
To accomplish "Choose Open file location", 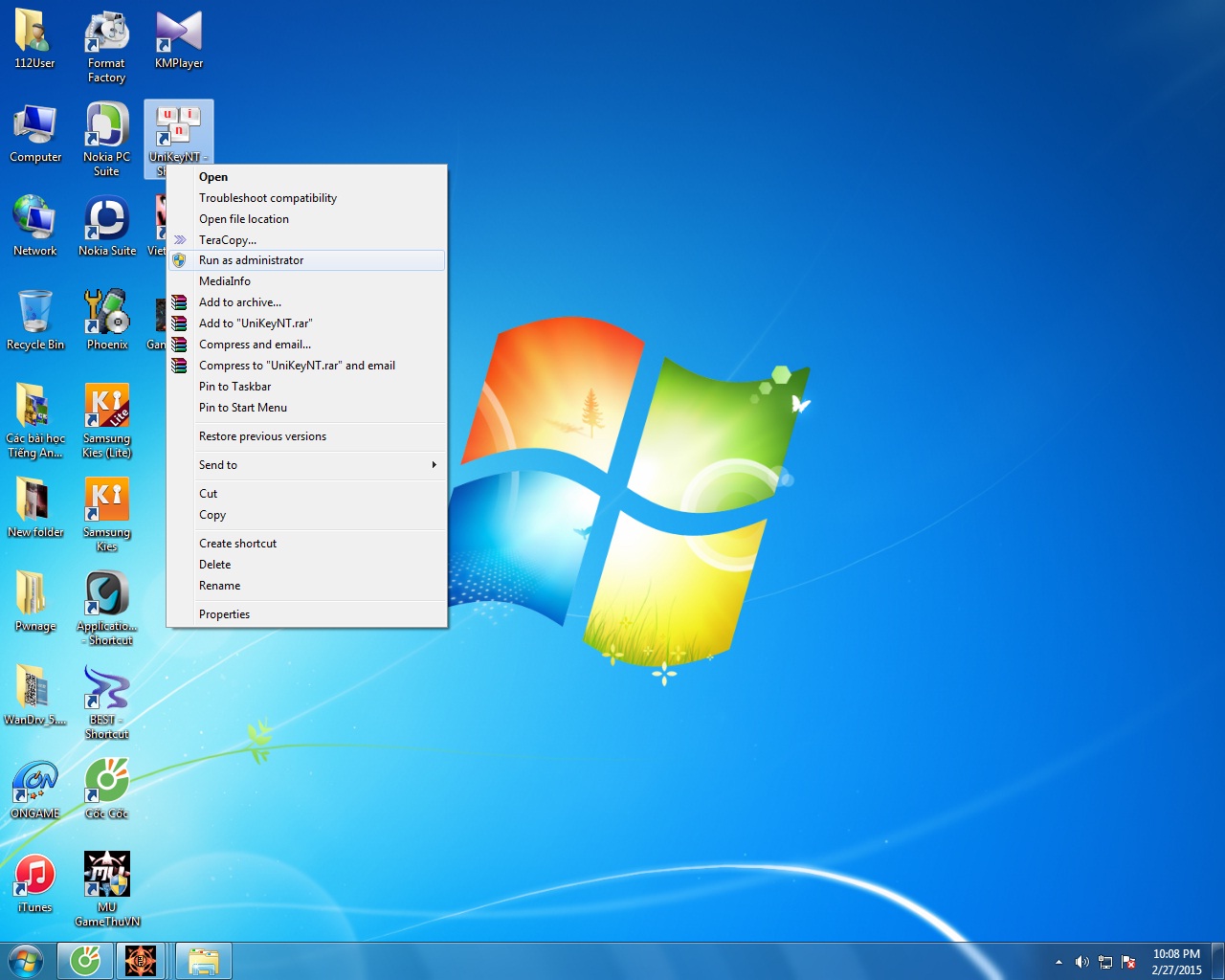I will (306, 219).
